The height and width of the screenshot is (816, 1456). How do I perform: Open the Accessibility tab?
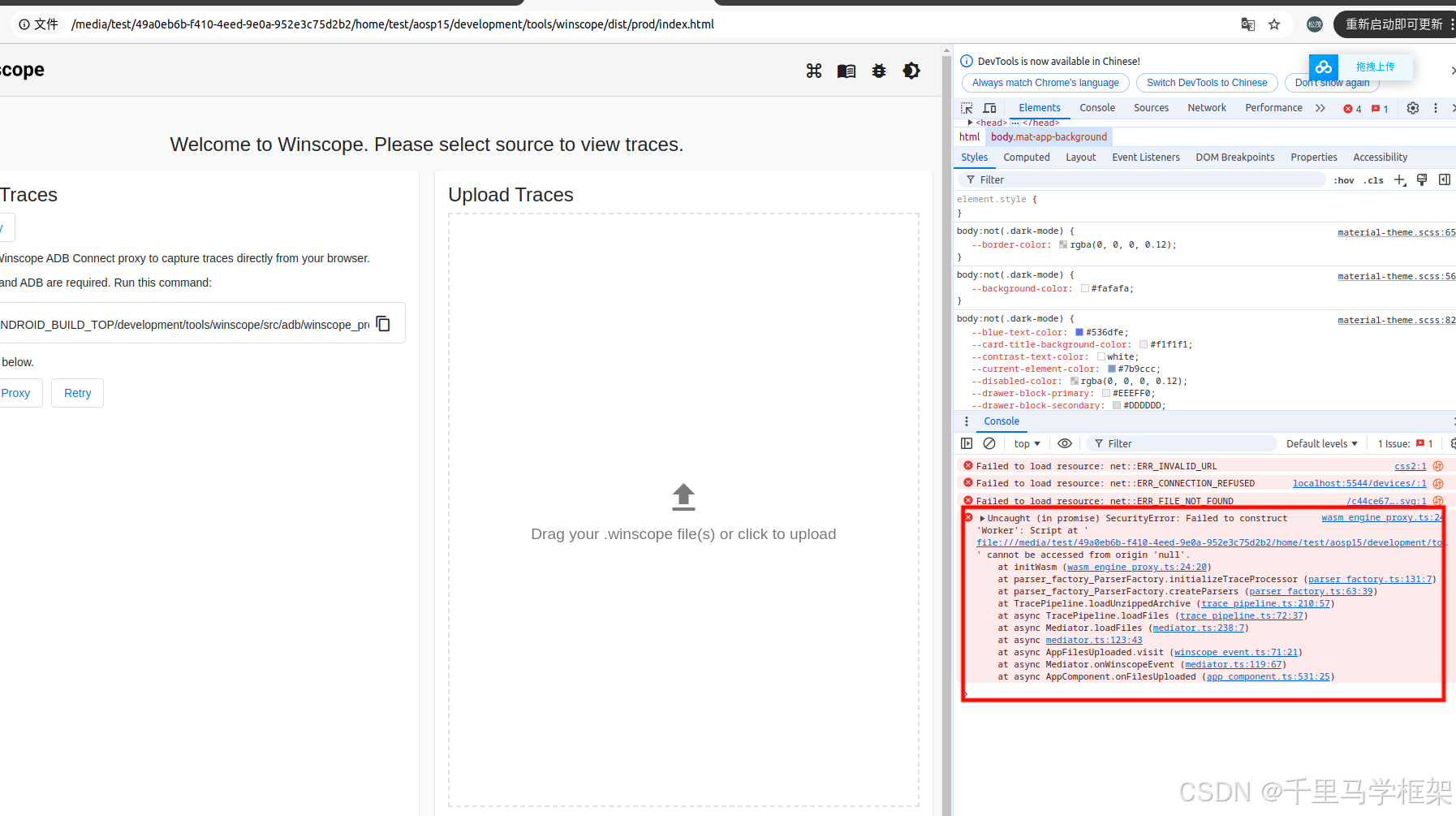tap(1380, 158)
